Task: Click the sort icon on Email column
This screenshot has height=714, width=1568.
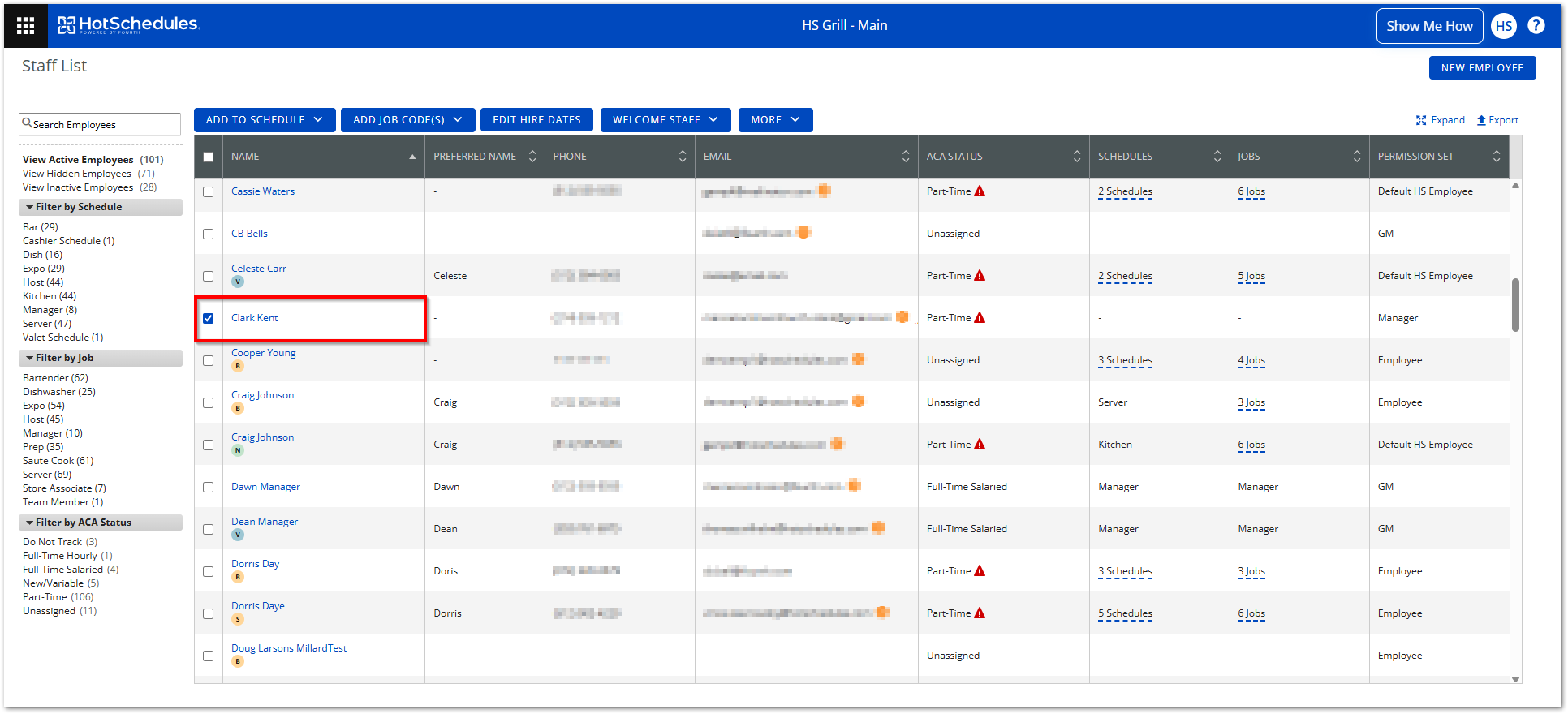Action: point(906,157)
